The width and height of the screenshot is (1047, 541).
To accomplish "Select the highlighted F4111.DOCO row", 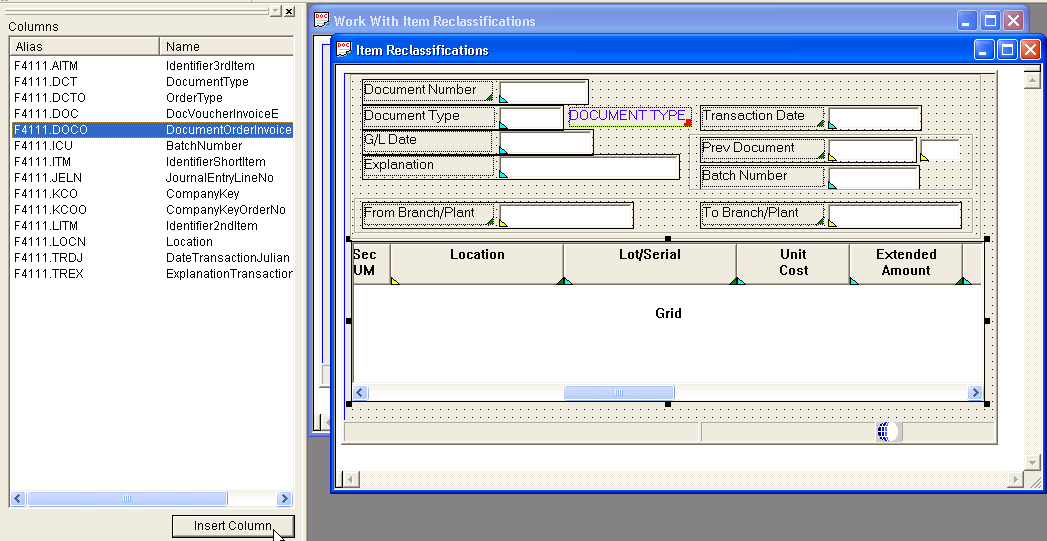I will tap(152, 130).
